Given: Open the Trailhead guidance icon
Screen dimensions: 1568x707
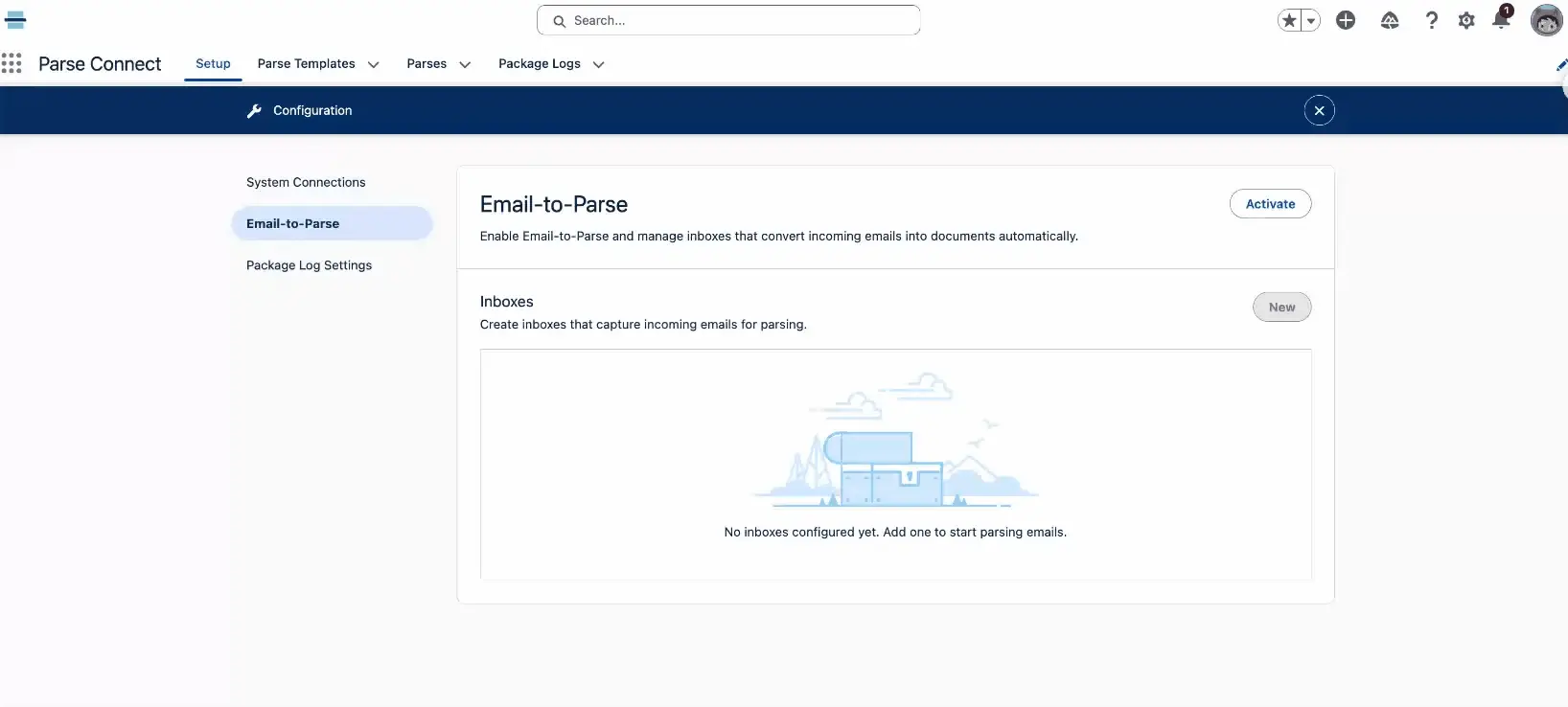Looking at the screenshot, I should click(1390, 20).
